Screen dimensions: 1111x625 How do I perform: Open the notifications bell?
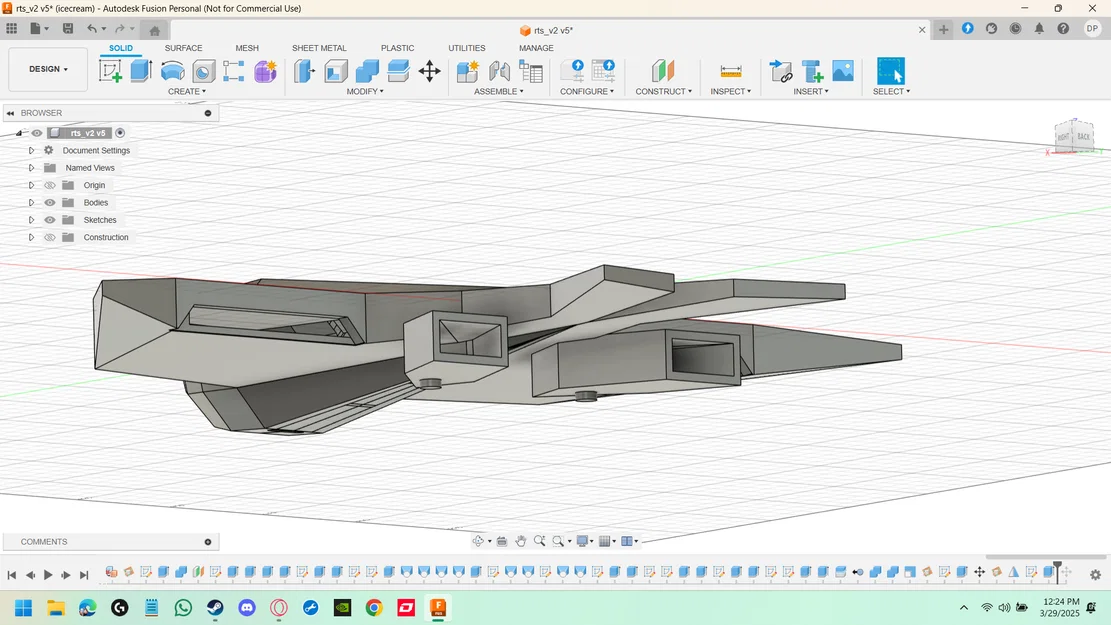1039,28
